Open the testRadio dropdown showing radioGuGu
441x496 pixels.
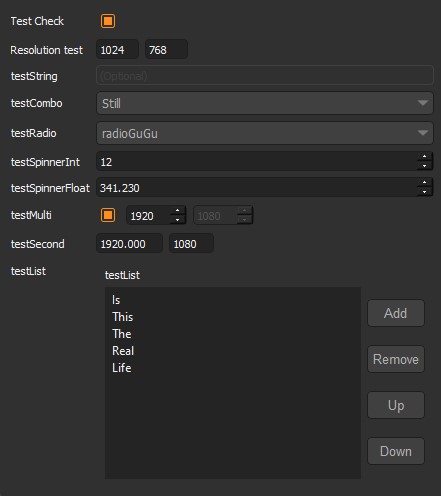[x=265, y=133]
